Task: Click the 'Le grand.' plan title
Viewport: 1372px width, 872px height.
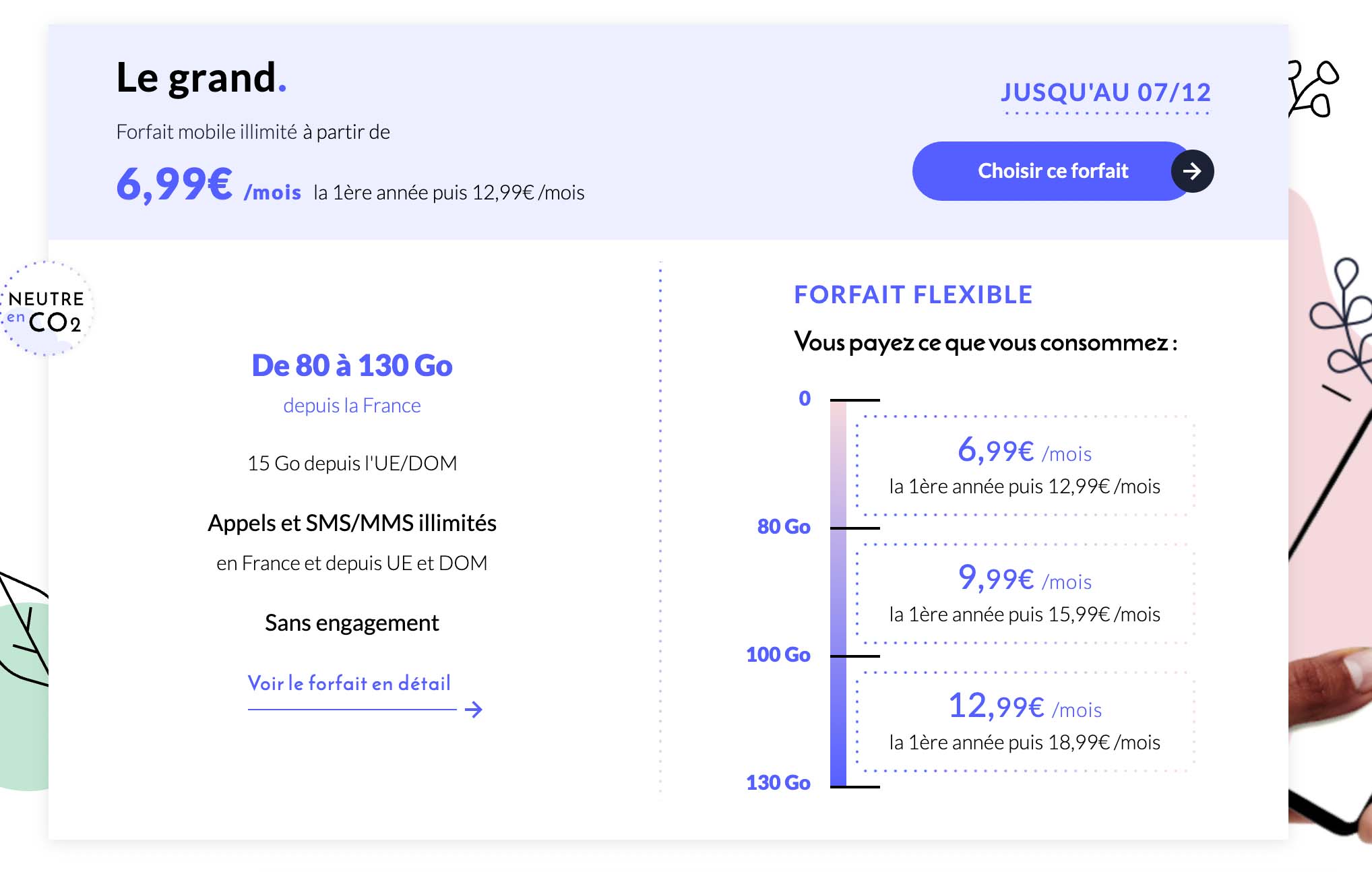Action: click(x=201, y=77)
